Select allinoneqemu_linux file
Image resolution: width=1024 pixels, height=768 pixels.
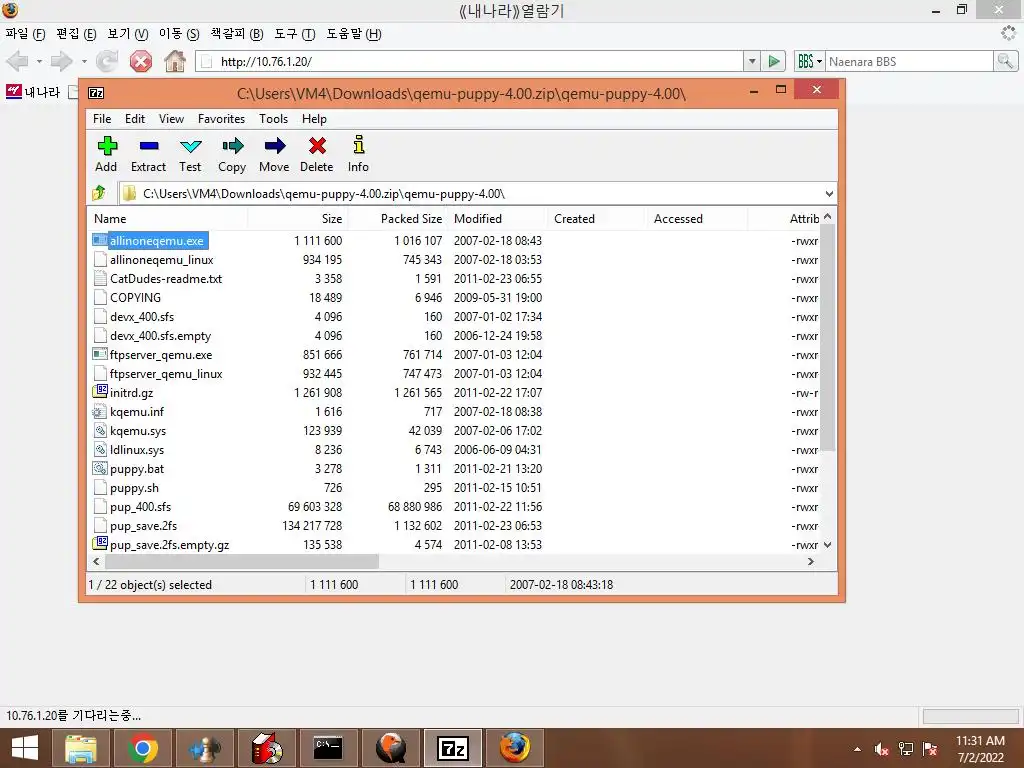tap(161, 260)
